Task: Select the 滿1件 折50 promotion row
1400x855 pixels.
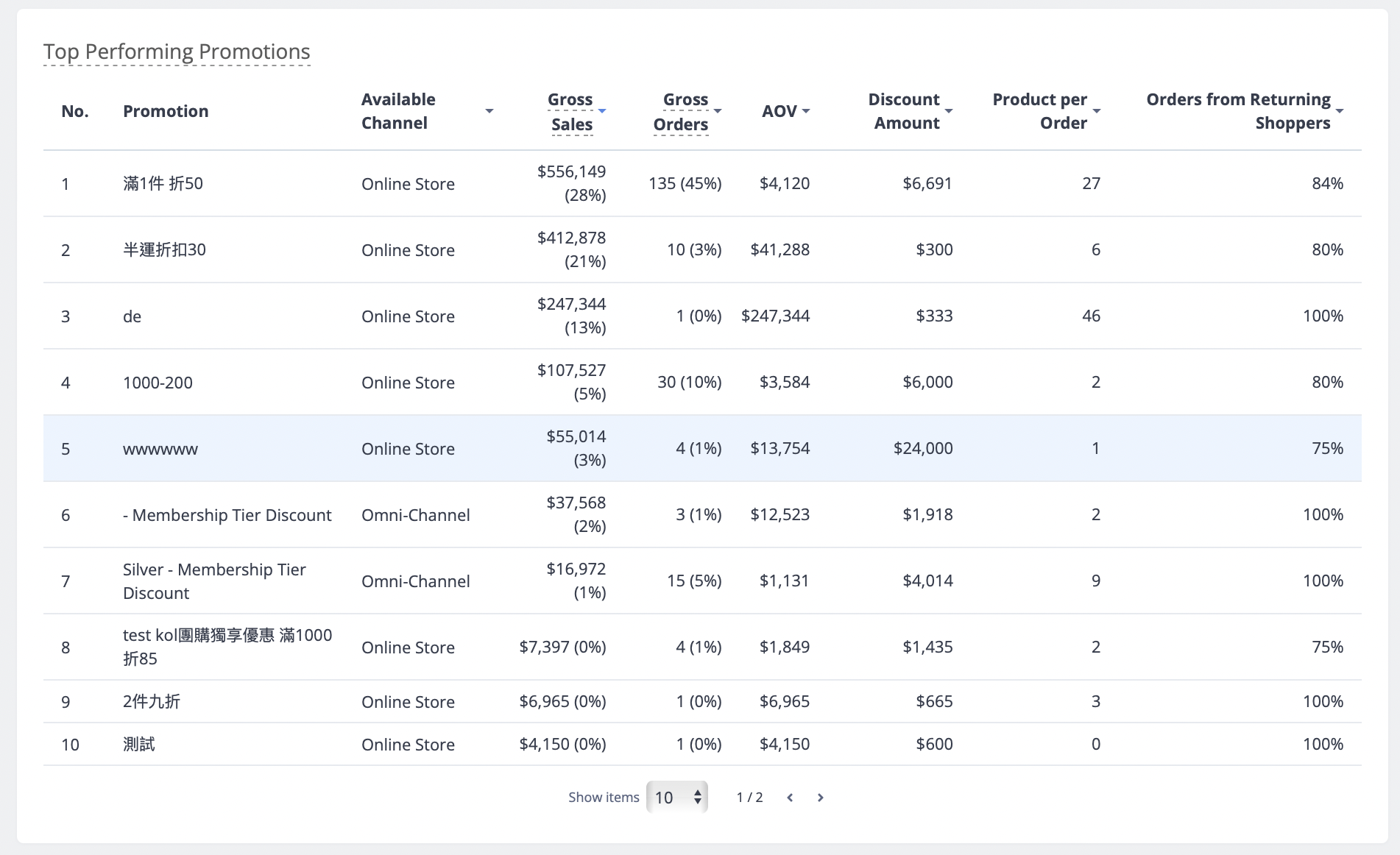Action: (x=702, y=183)
